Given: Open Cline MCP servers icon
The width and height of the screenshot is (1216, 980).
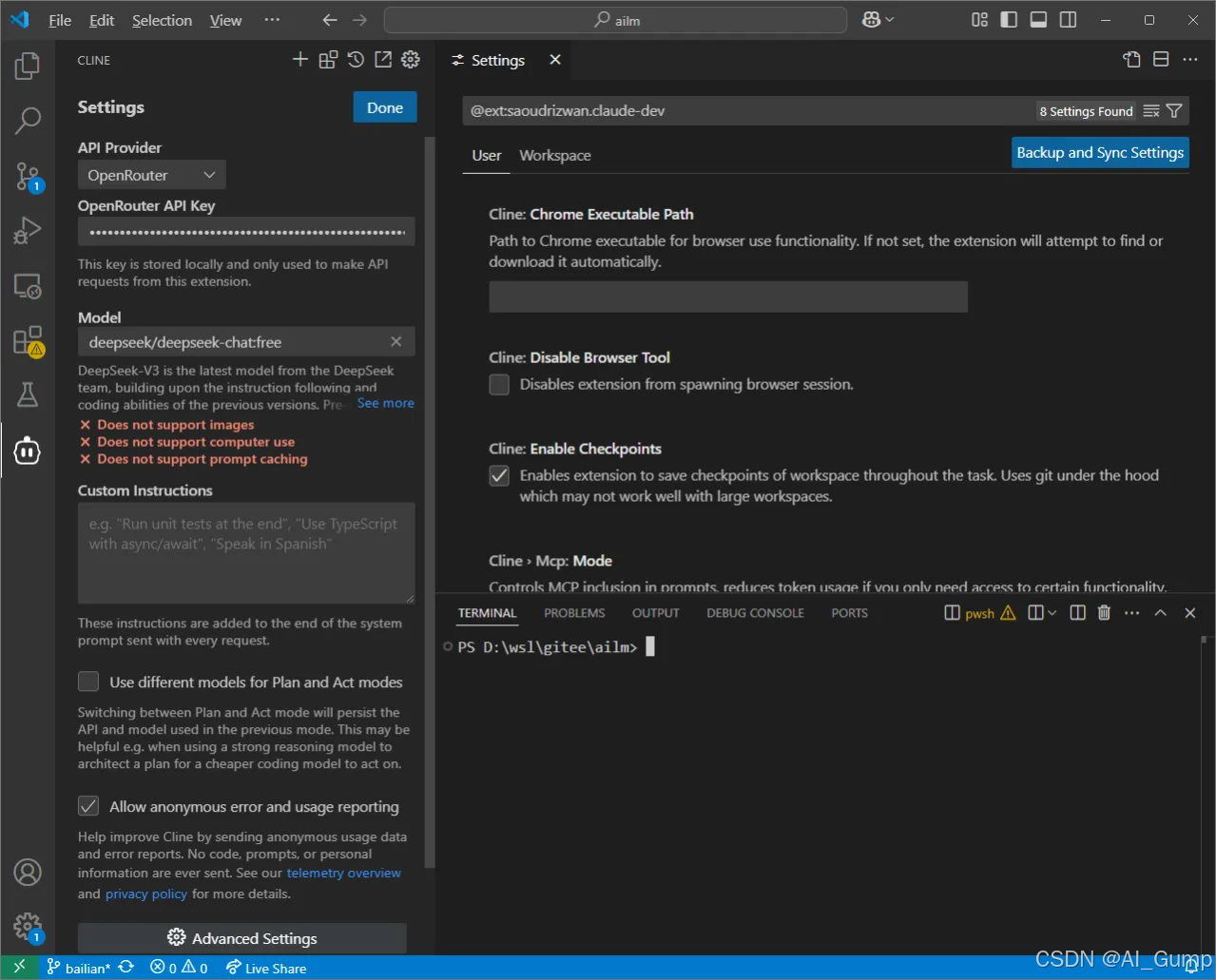Looking at the screenshot, I should tap(328, 60).
